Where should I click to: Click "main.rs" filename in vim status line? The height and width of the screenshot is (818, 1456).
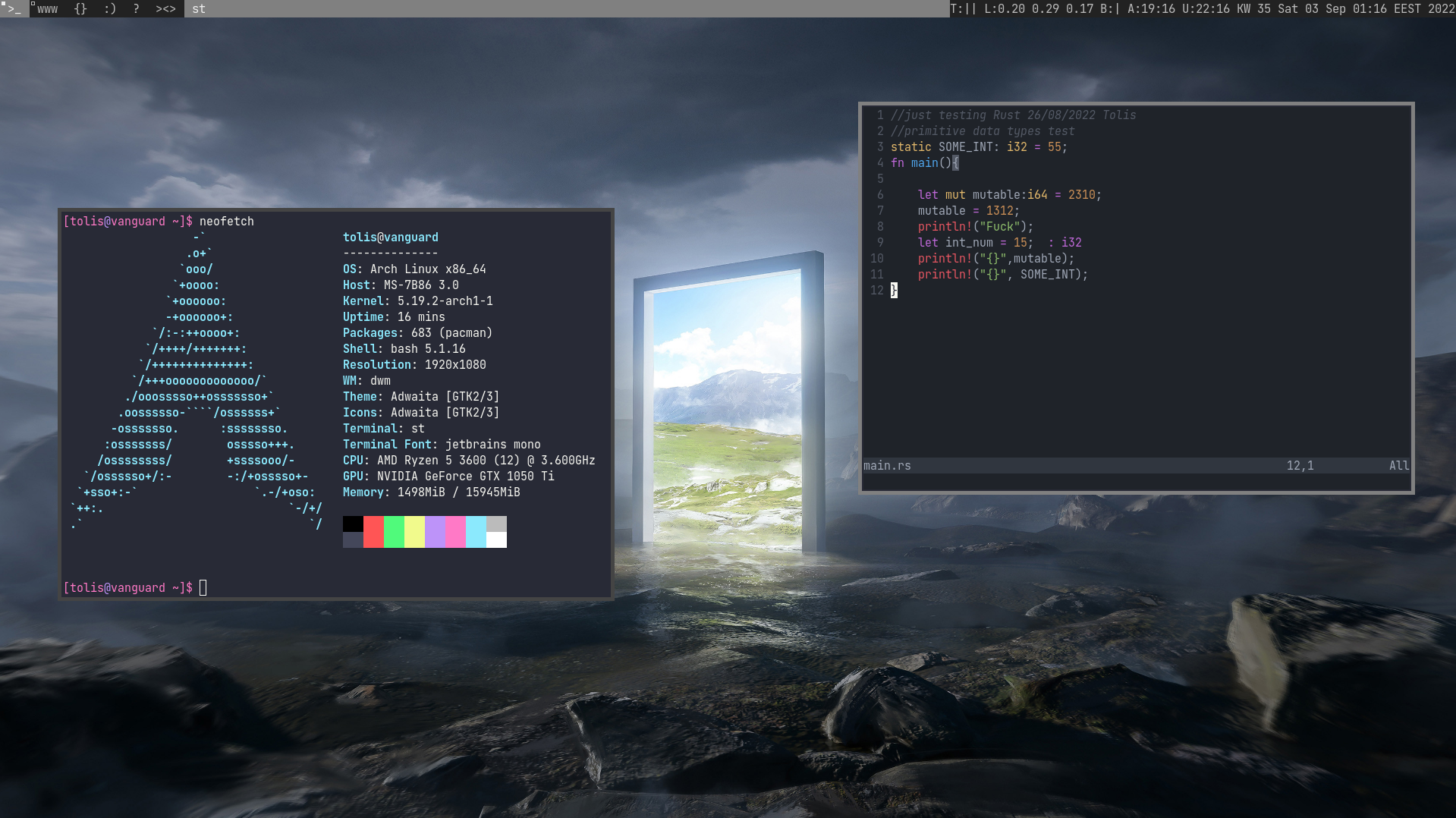point(887,465)
